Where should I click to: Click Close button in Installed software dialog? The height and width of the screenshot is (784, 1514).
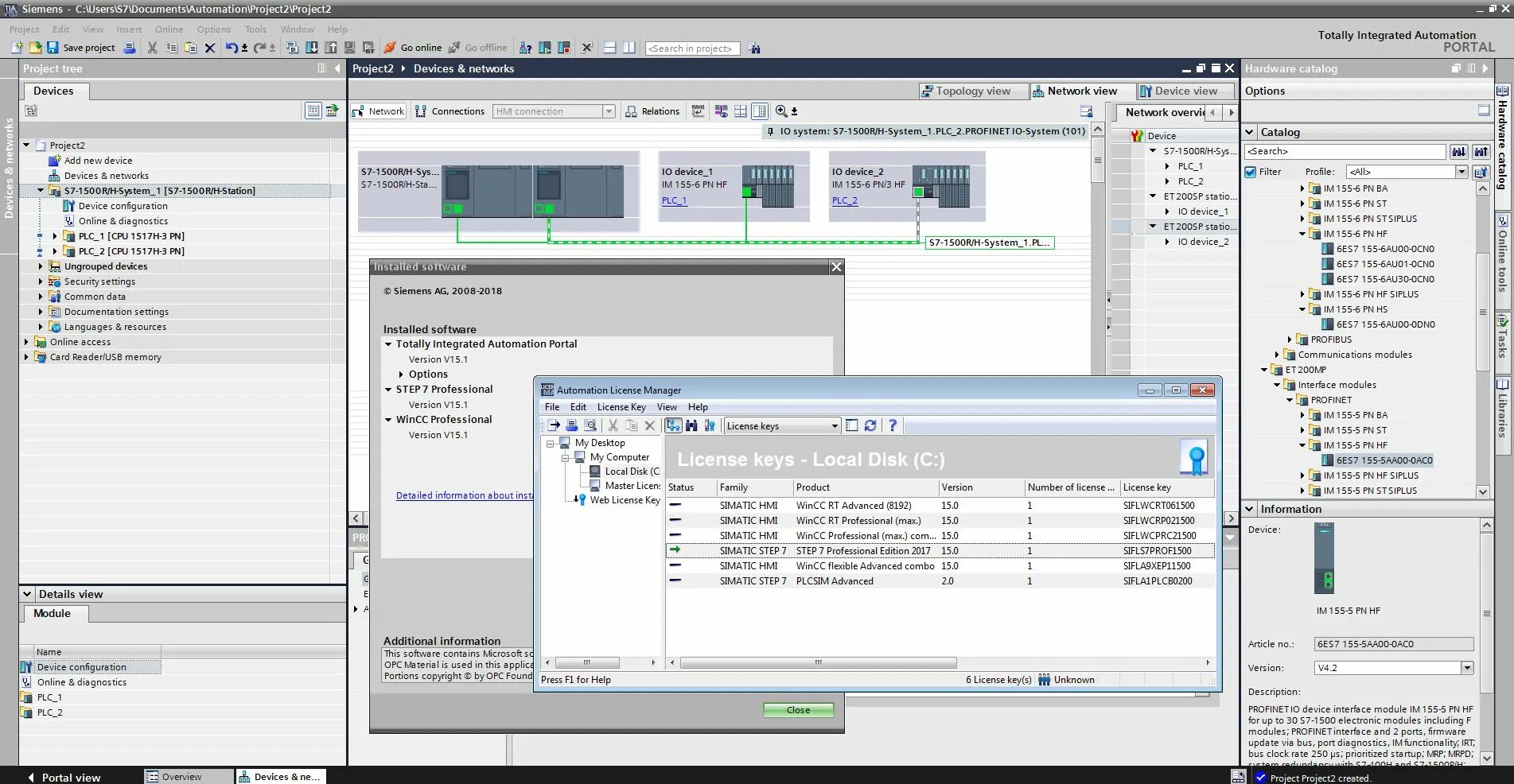798,710
